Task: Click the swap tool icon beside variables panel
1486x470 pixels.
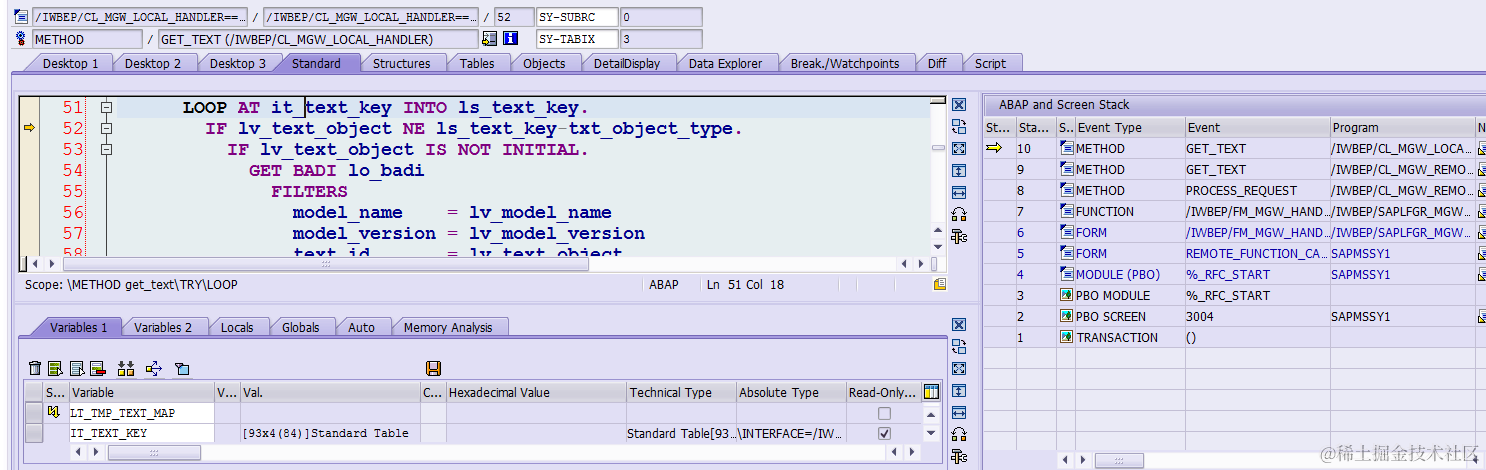Action: click(x=959, y=347)
